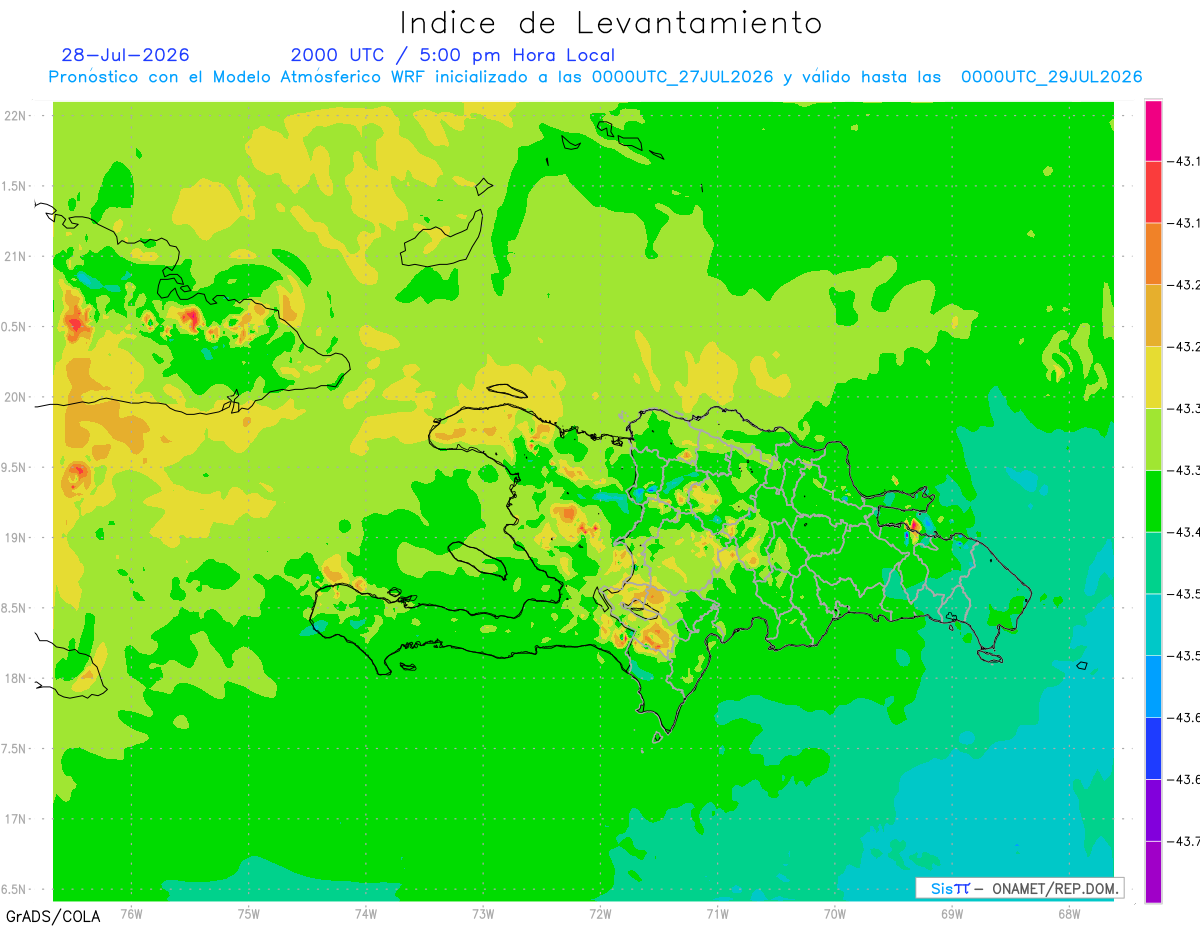Image resolution: width=1200 pixels, height=927 pixels.
Task: Click the '20N' latitude label
Action: 17,397
